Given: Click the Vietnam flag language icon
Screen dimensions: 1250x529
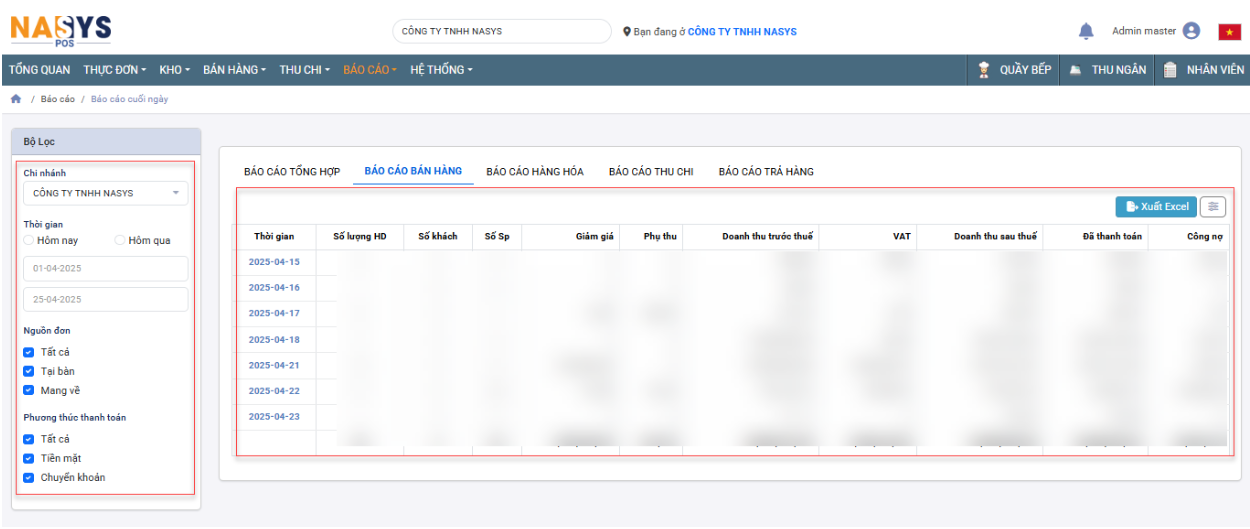Looking at the screenshot, I should pos(1229,32).
